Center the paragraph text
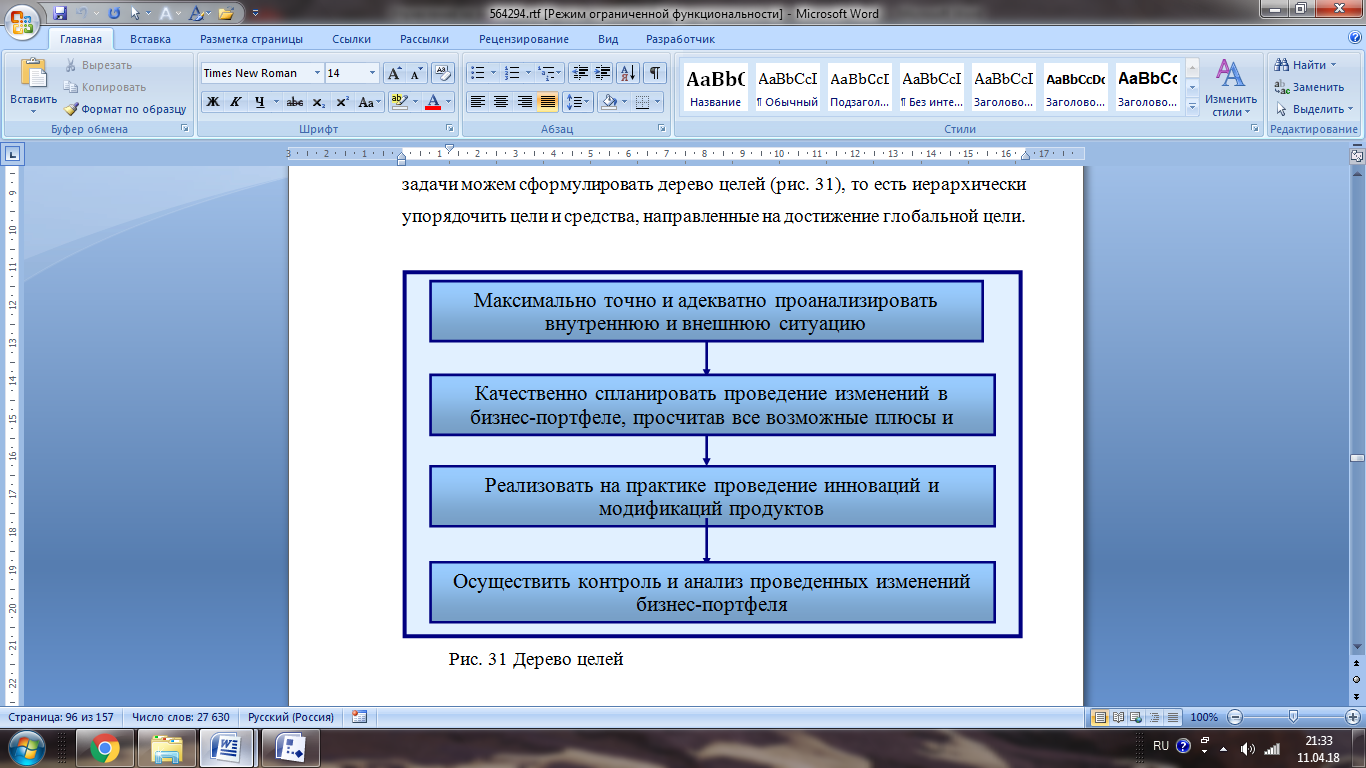 click(x=501, y=102)
